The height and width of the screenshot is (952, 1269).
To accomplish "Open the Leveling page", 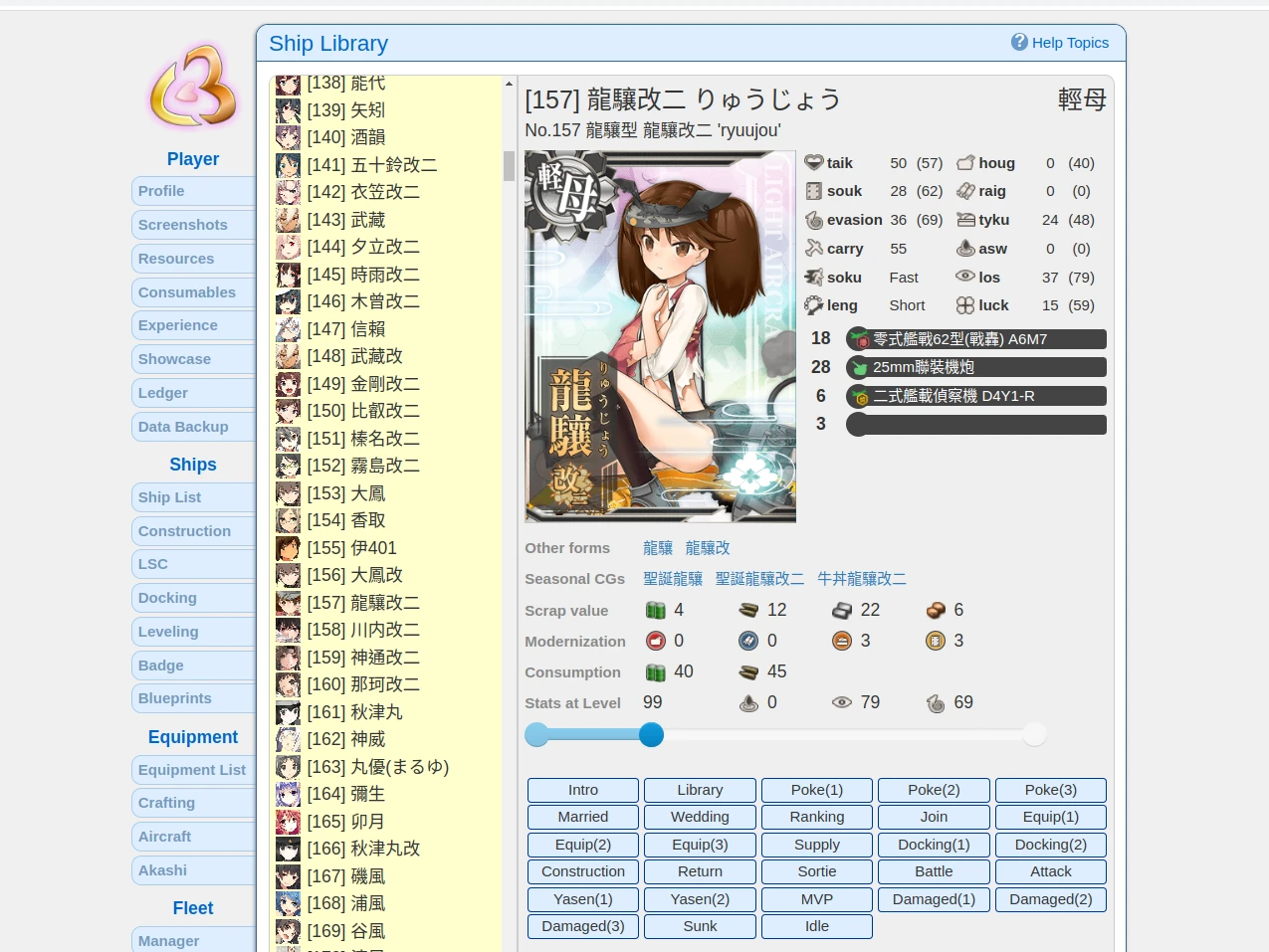I will coord(193,632).
